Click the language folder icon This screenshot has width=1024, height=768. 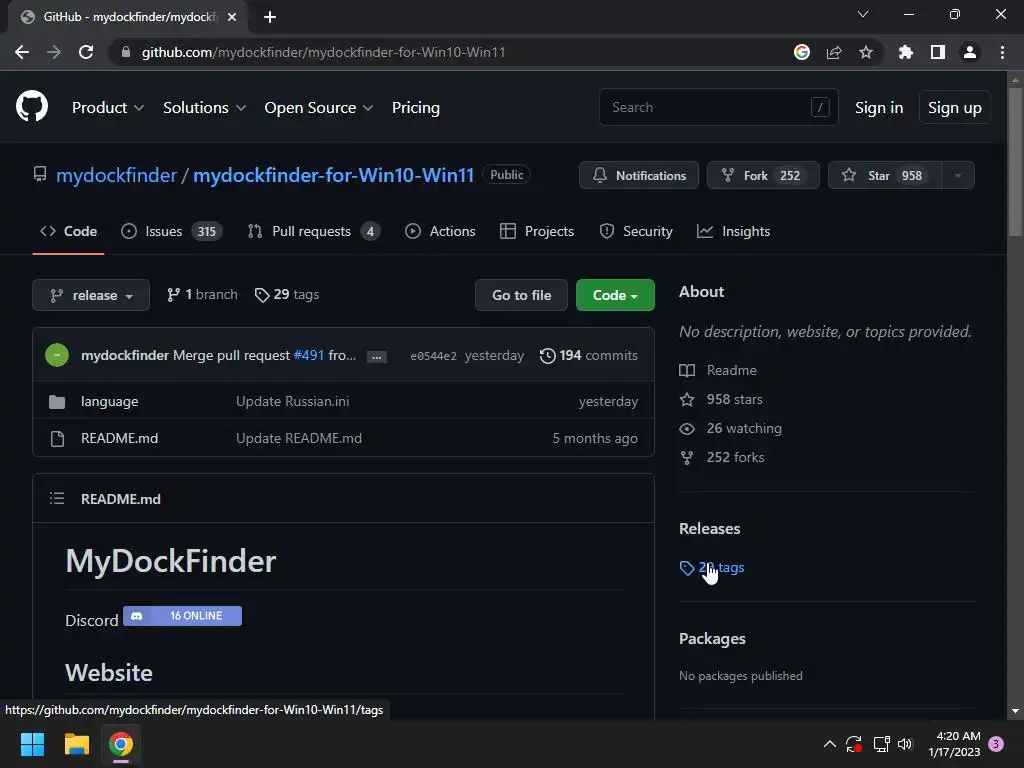coord(57,402)
